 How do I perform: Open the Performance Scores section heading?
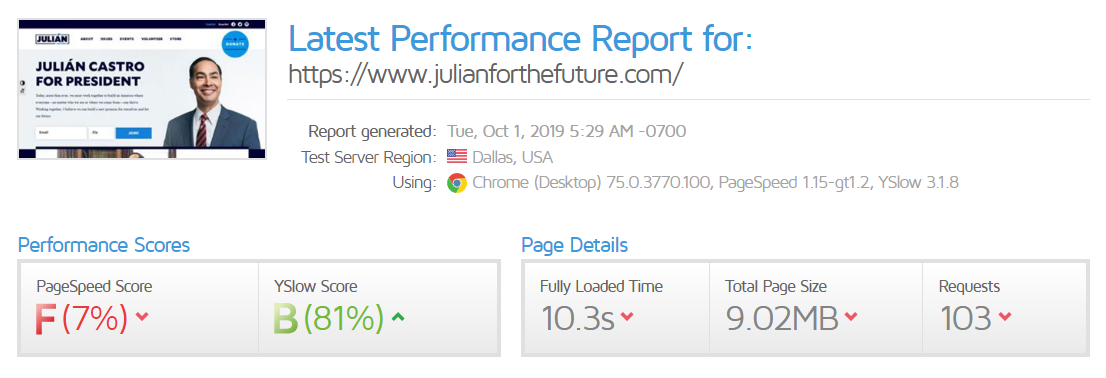coord(104,245)
